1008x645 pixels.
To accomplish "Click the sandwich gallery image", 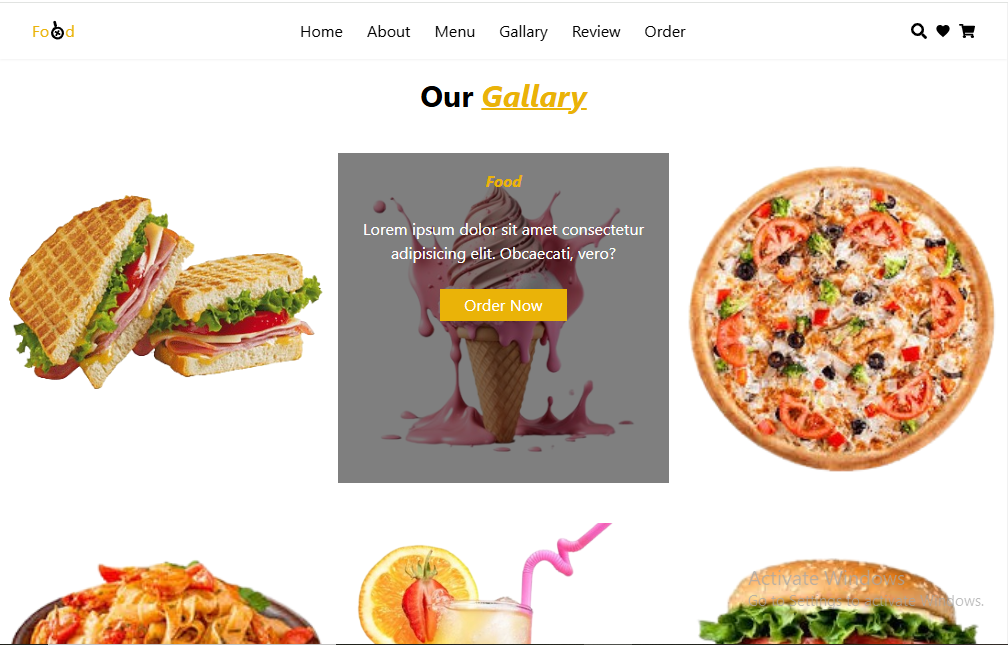I will click(x=165, y=292).
